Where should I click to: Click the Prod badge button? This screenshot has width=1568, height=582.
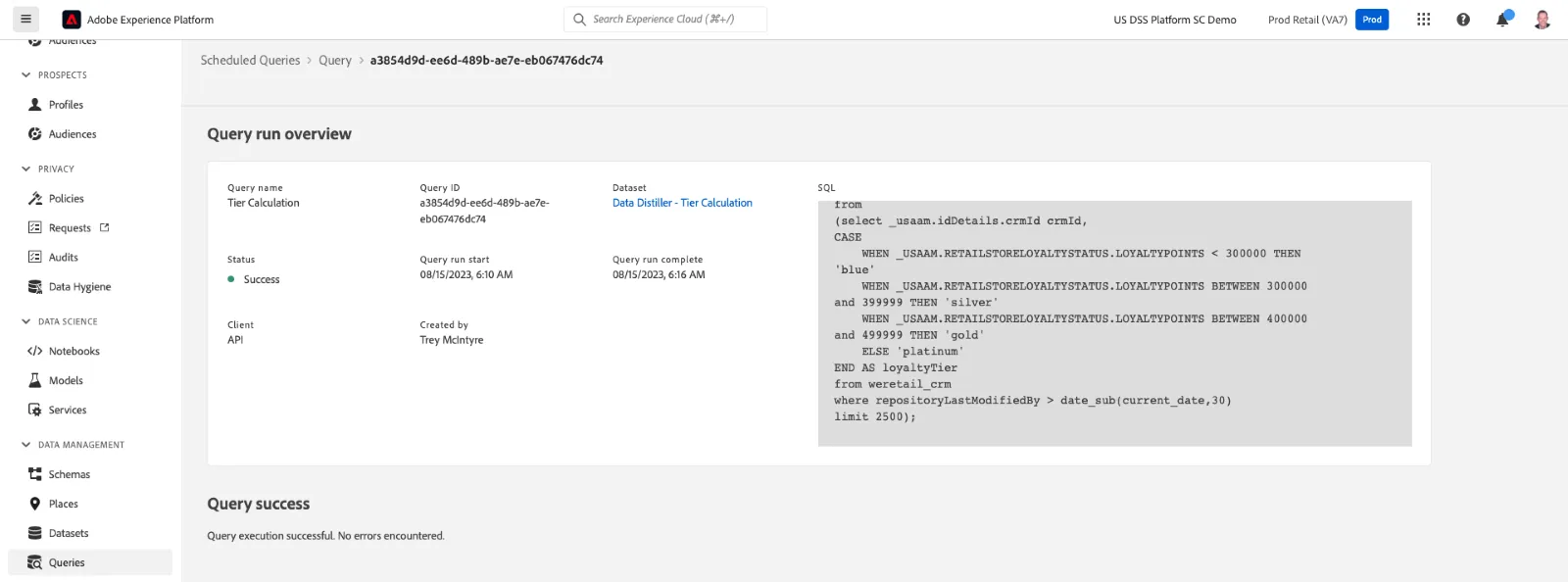[x=1372, y=20]
